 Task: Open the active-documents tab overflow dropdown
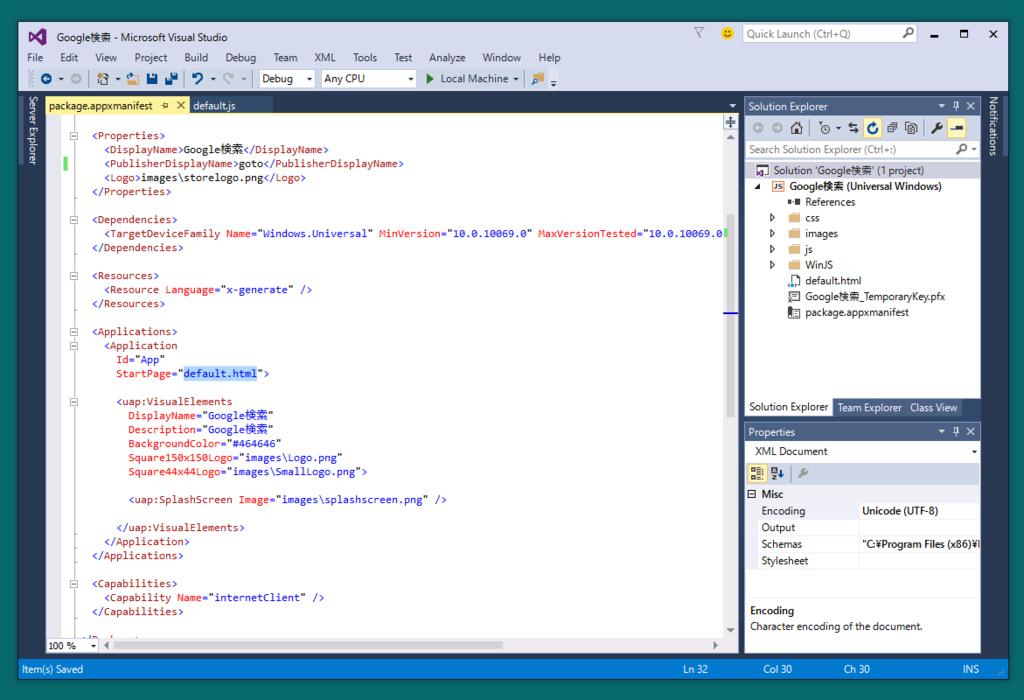(x=732, y=106)
